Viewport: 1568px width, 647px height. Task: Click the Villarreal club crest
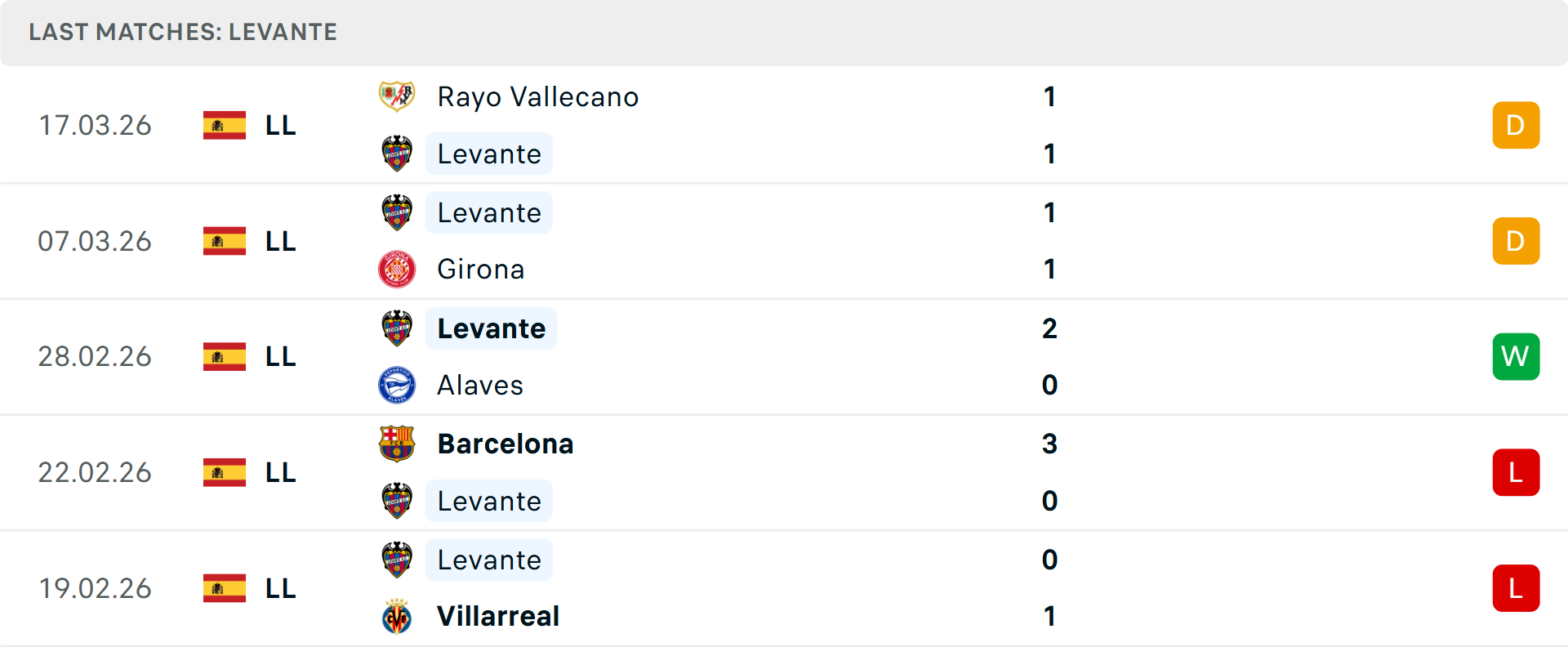[x=397, y=616]
